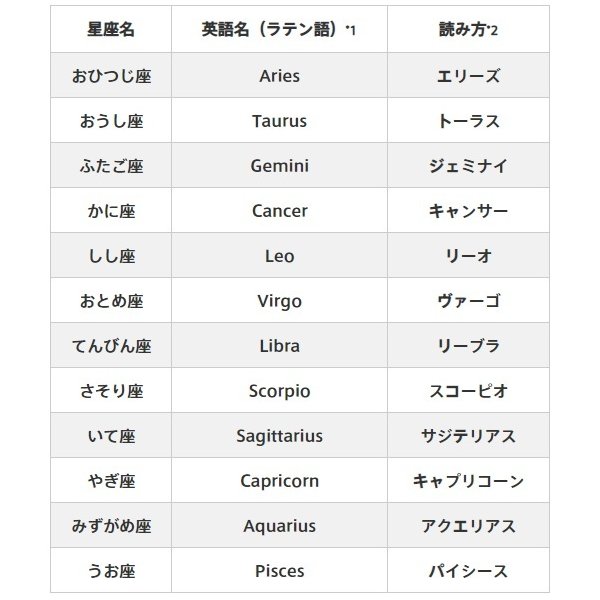Select the トーラス reading cell
Viewport: 600px width, 600px height.
click(x=468, y=121)
